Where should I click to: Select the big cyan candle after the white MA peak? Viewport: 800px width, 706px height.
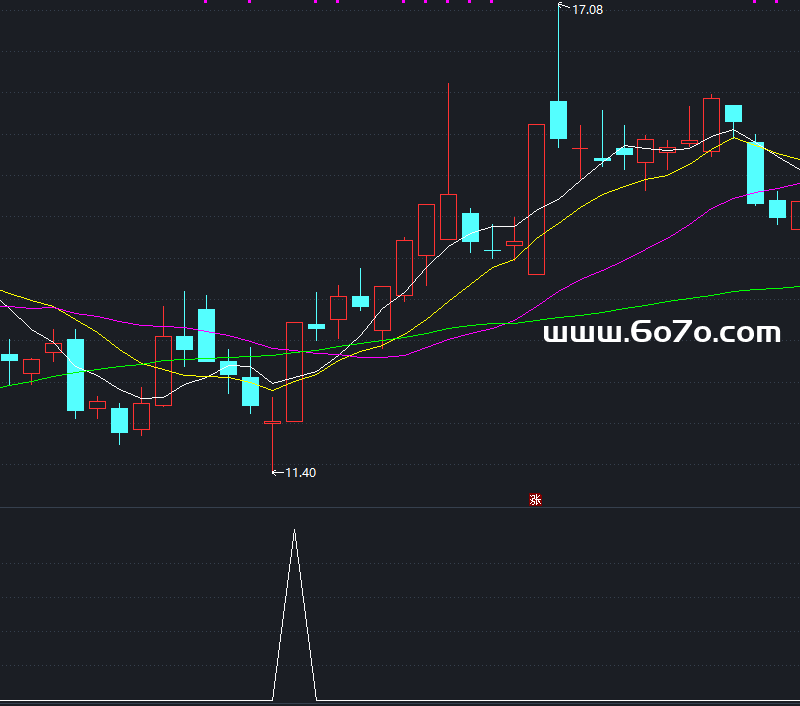(x=755, y=172)
